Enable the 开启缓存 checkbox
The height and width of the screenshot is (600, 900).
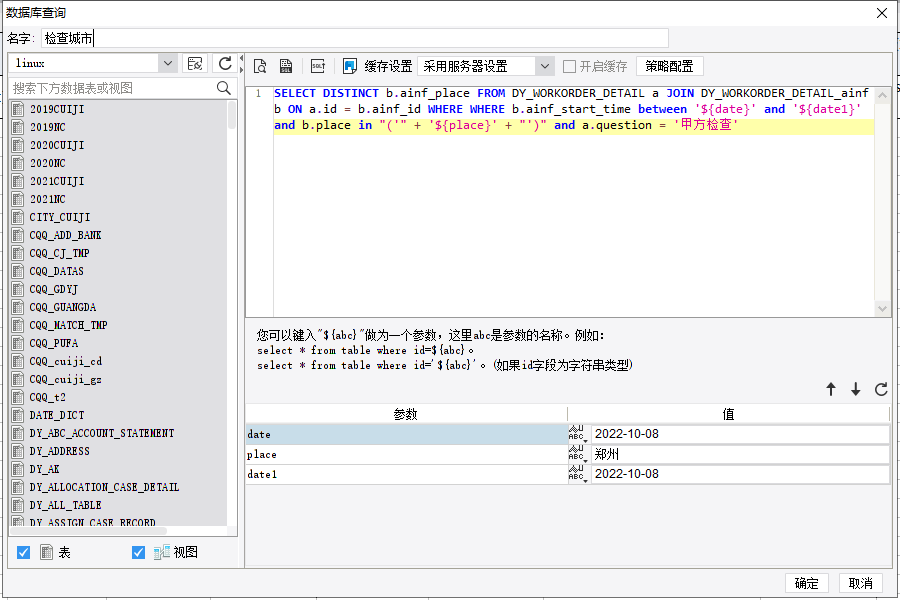(x=569, y=66)
